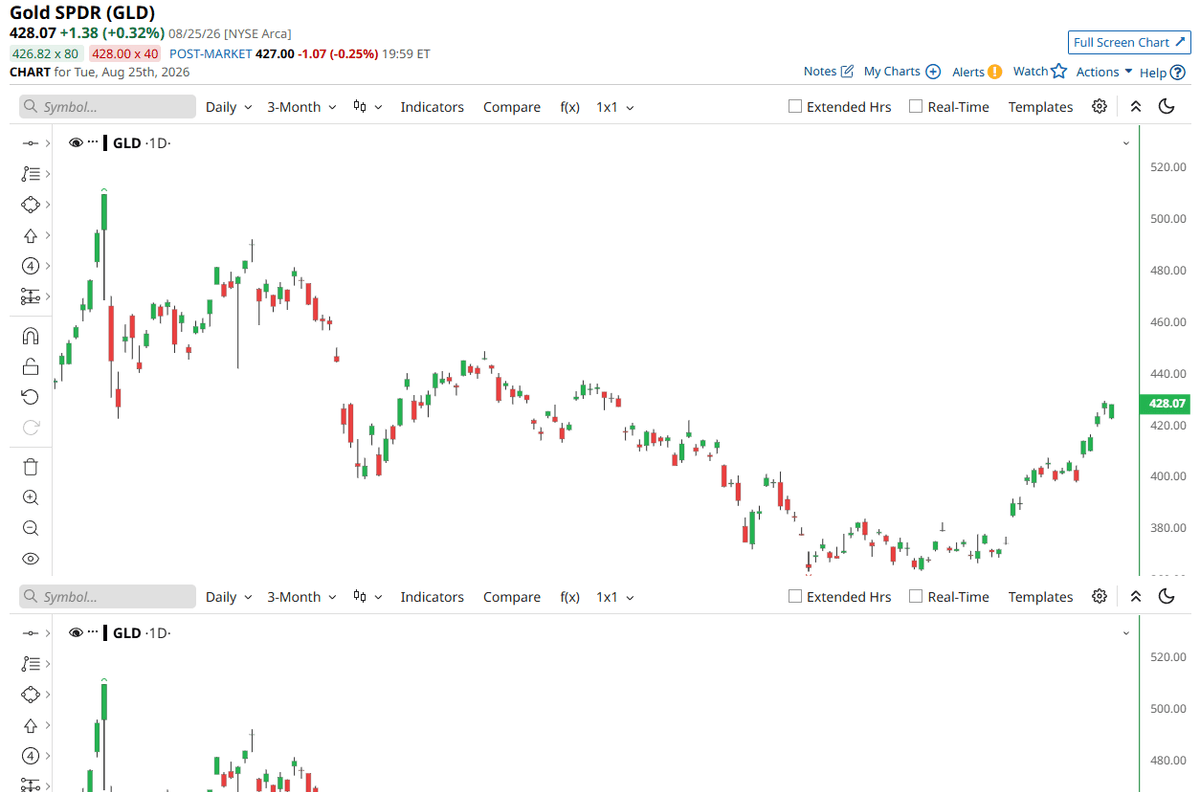Enable Extended Hrs checkbox in lower toolbar
The image size is (1200, 792).
(795, 597)
